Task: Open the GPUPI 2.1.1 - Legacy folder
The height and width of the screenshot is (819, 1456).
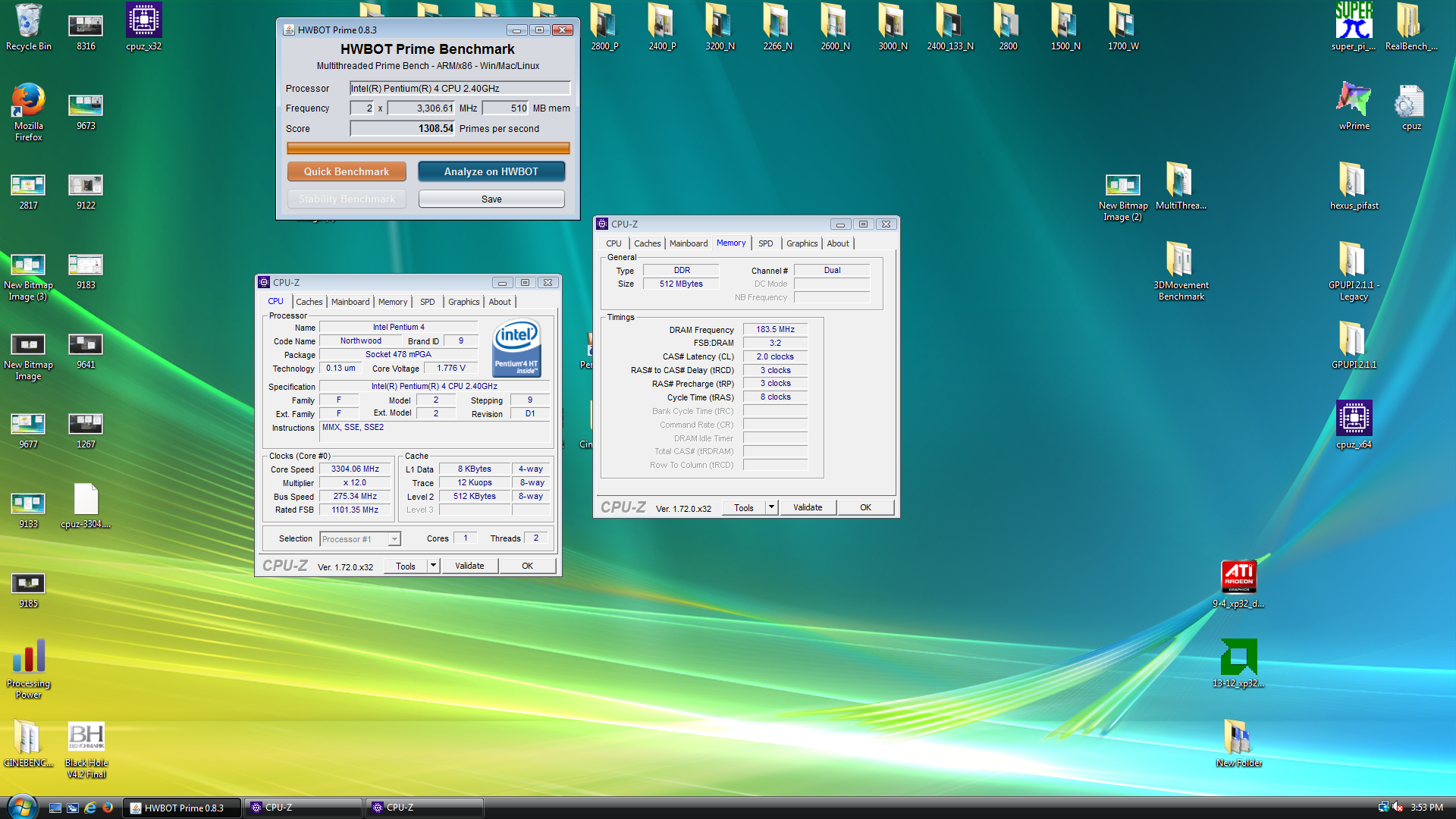Action: 1354,271
